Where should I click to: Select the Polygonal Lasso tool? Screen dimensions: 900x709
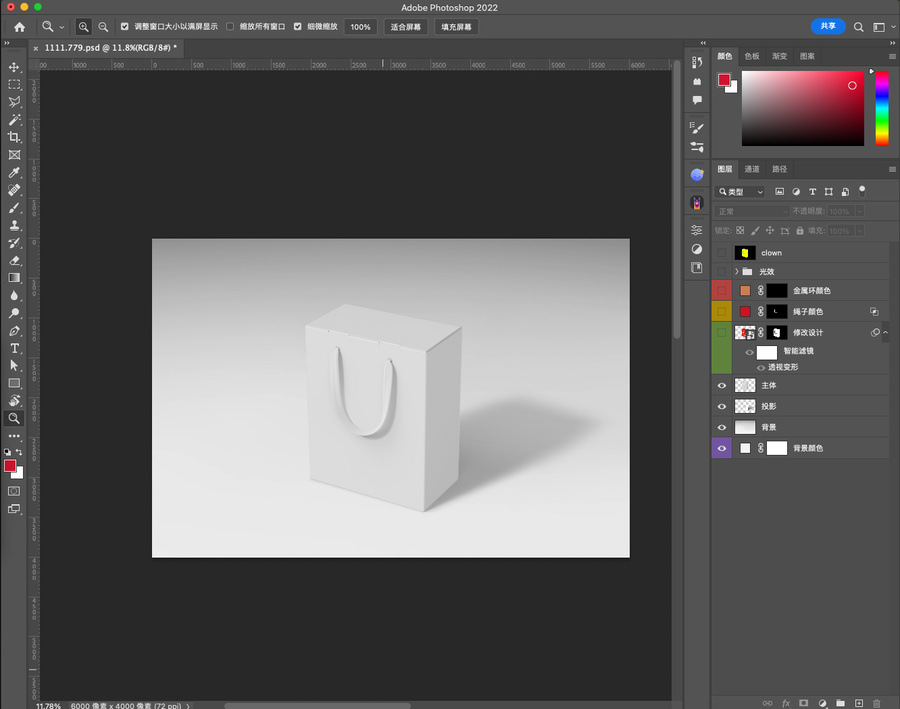14,102
